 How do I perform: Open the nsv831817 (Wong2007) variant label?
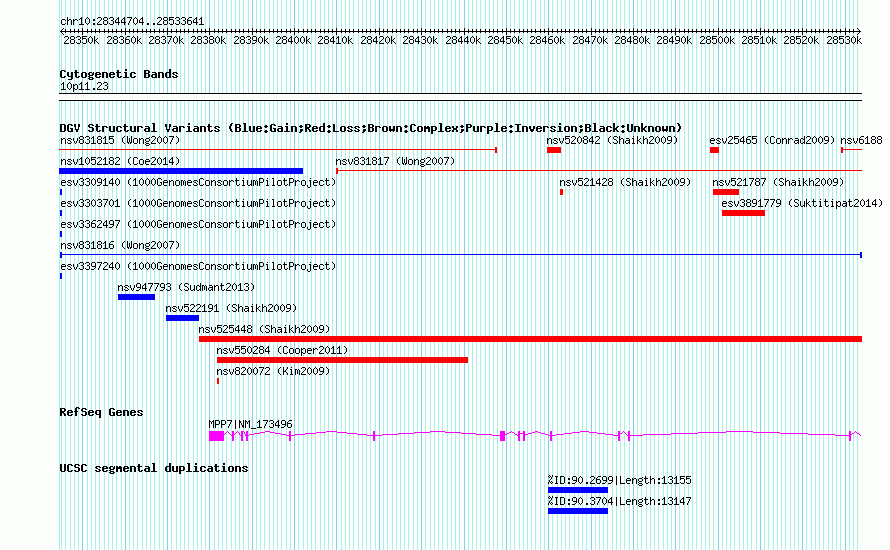click(x=395, y=161)
